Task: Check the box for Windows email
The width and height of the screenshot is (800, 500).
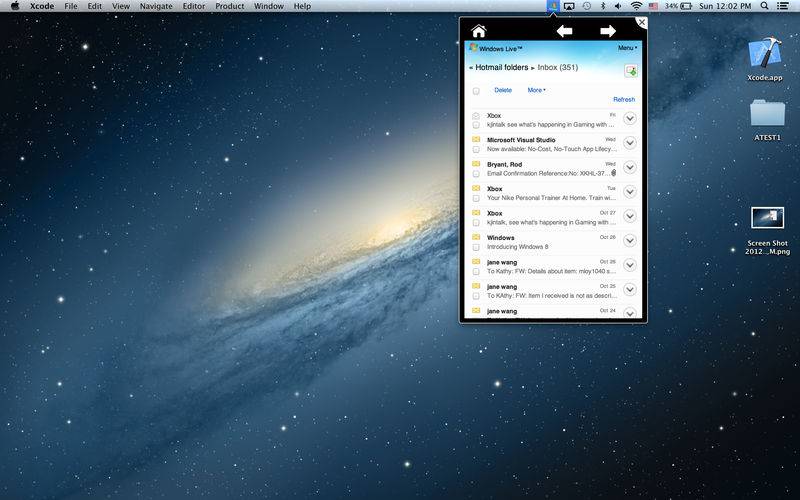Action: (476, 247)
